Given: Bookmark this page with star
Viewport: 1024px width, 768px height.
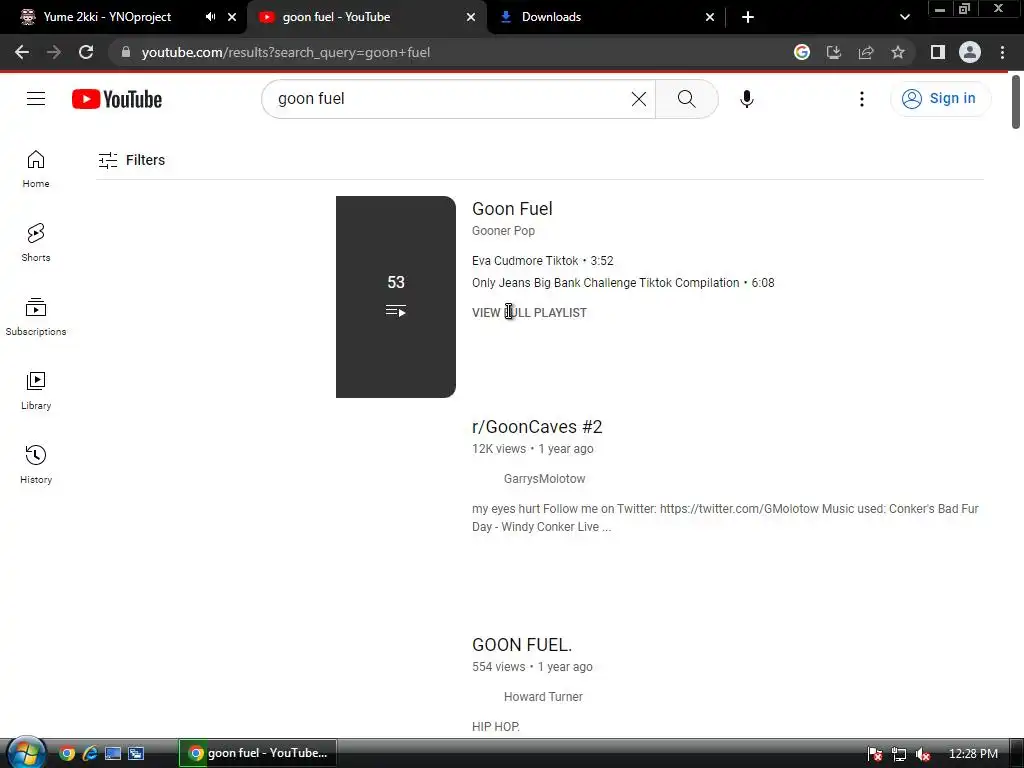Looking at the screenshot, I should [898, 52].
